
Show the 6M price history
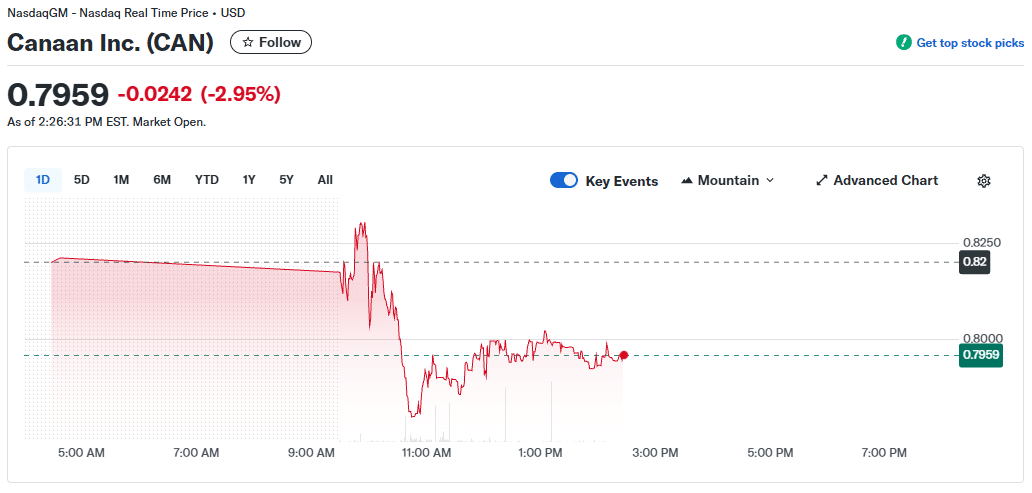pos(162,180)
